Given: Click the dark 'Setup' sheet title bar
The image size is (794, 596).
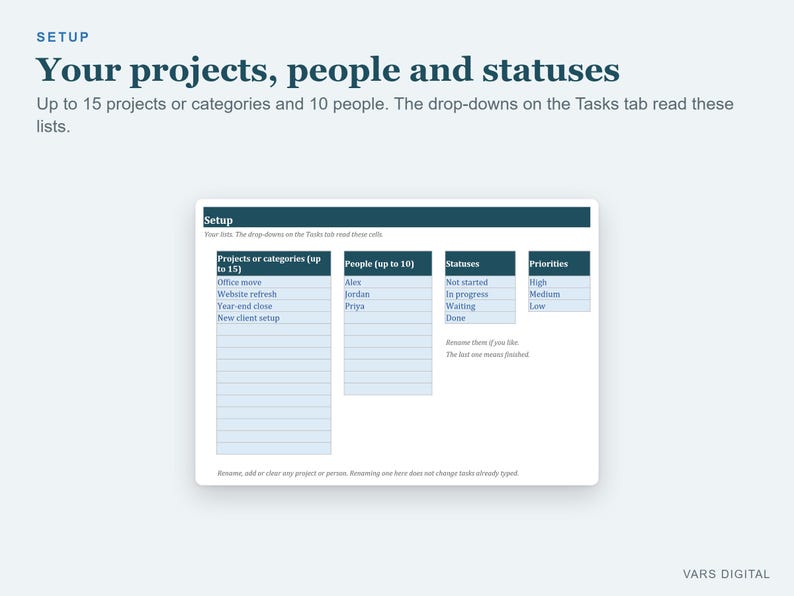Looking at the screenshot, I should click(396, 217).
